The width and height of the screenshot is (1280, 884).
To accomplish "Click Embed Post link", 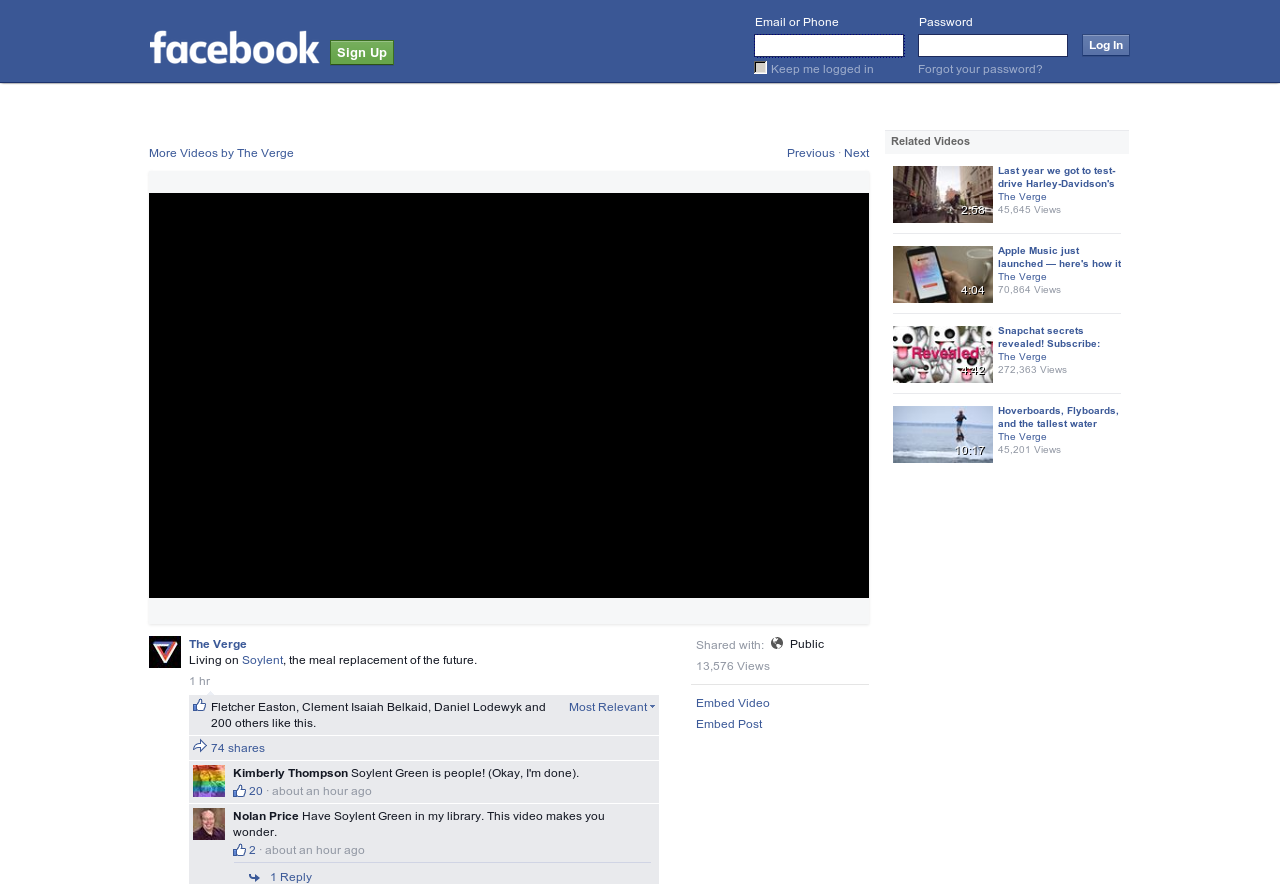I will click(729, 724).
